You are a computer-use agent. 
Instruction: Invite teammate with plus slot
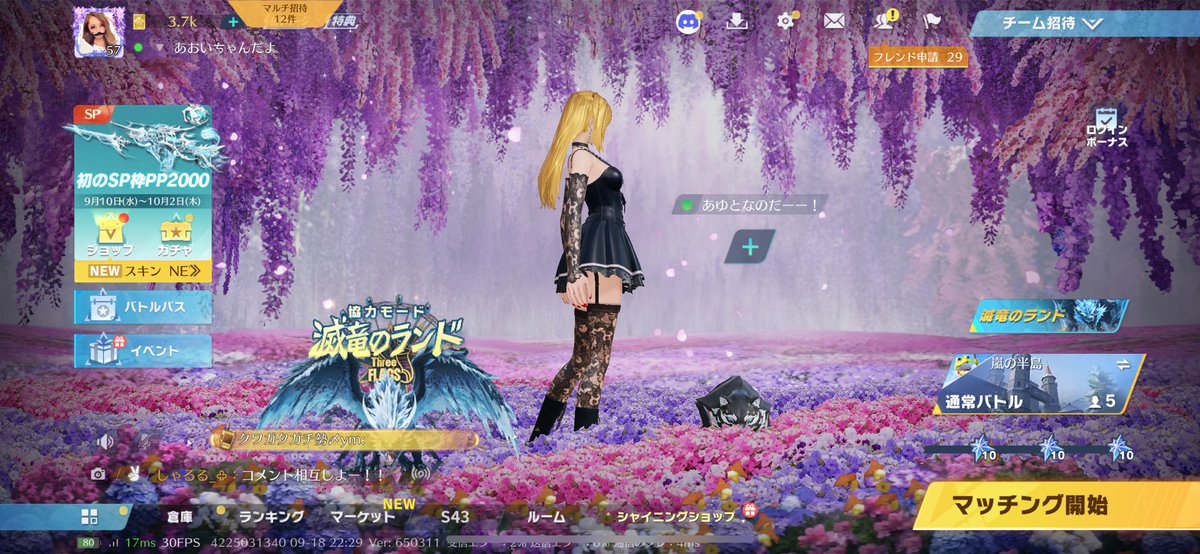pyautogui.click(x=750, y=245)
